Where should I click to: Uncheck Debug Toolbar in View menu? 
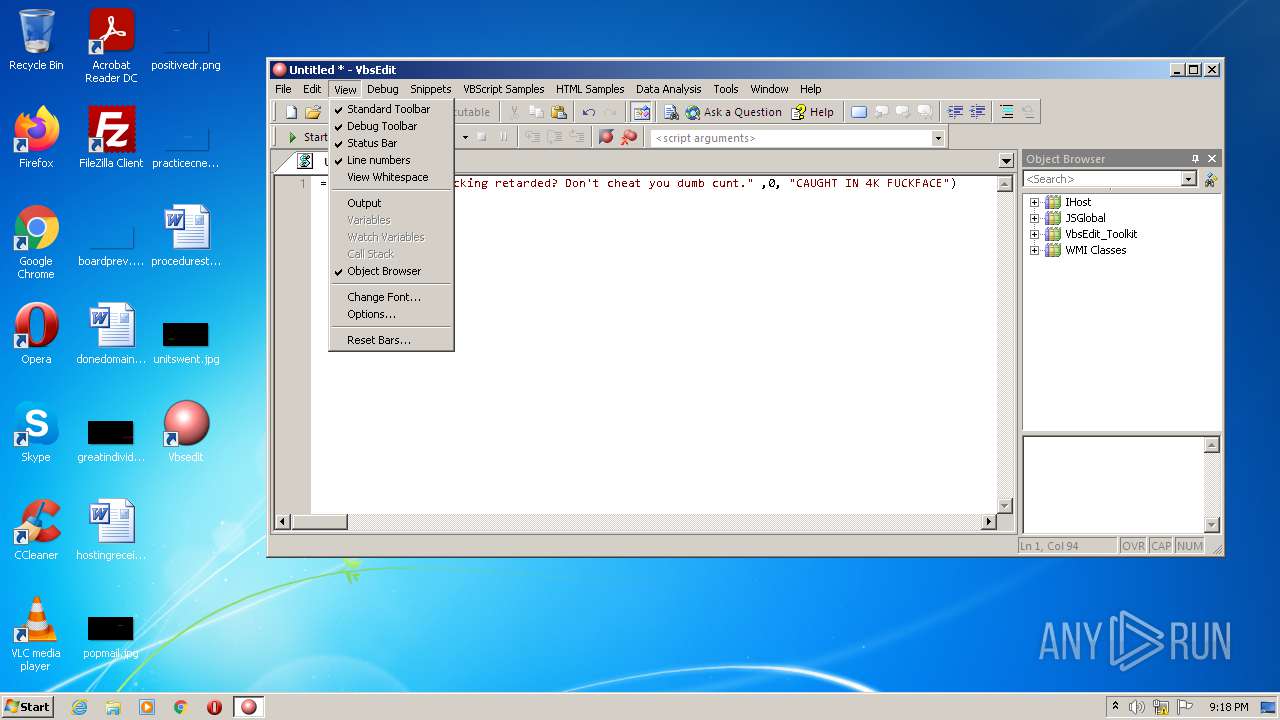(391, 126)
